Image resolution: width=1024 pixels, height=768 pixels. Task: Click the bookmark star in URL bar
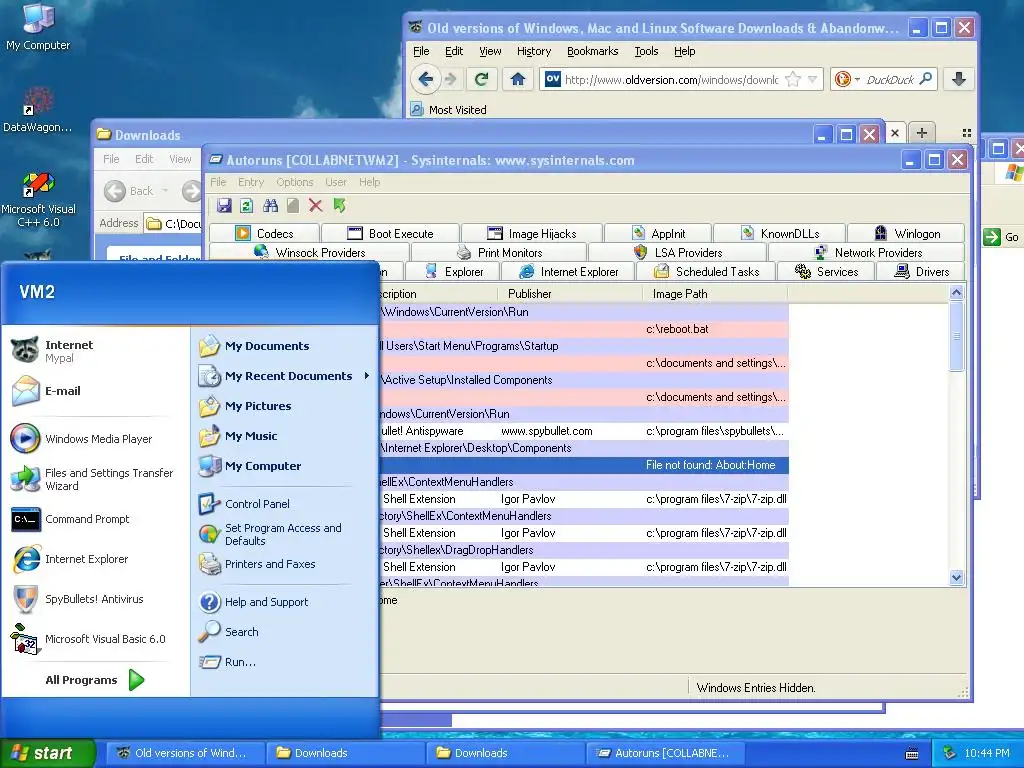coord(793,80)
